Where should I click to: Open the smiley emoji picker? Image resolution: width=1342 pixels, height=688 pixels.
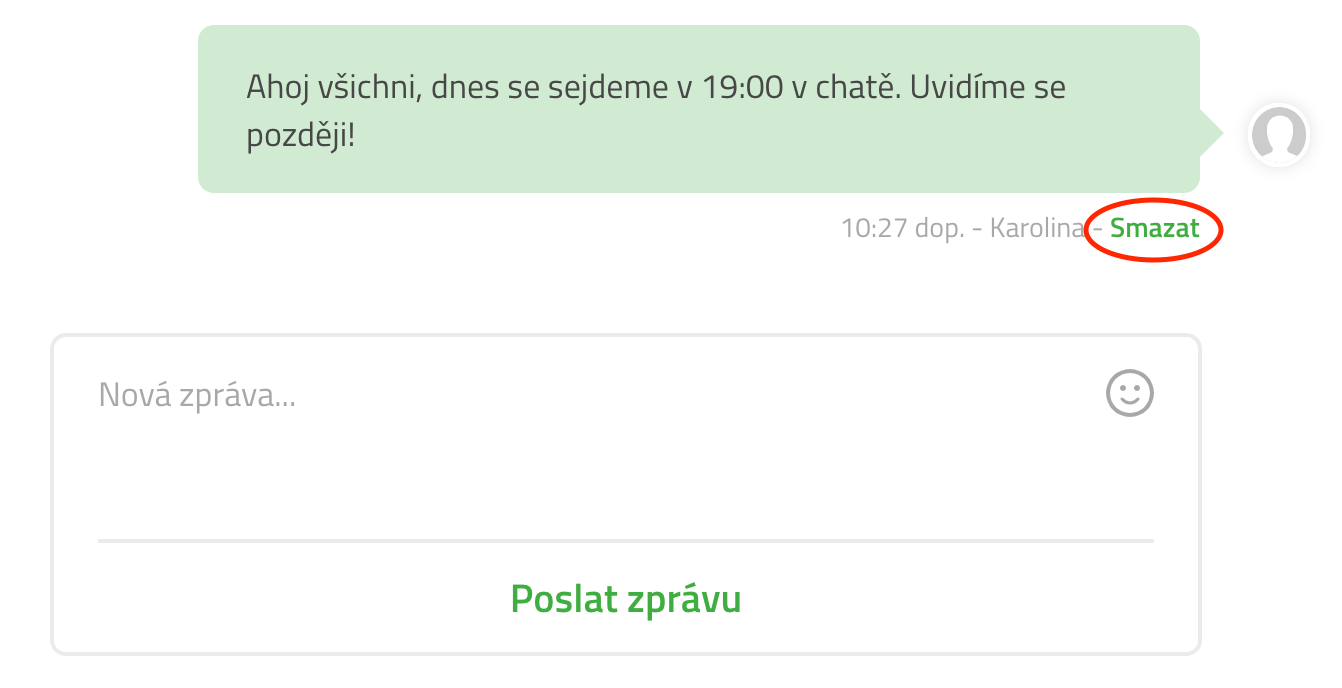coord(1130,393)
